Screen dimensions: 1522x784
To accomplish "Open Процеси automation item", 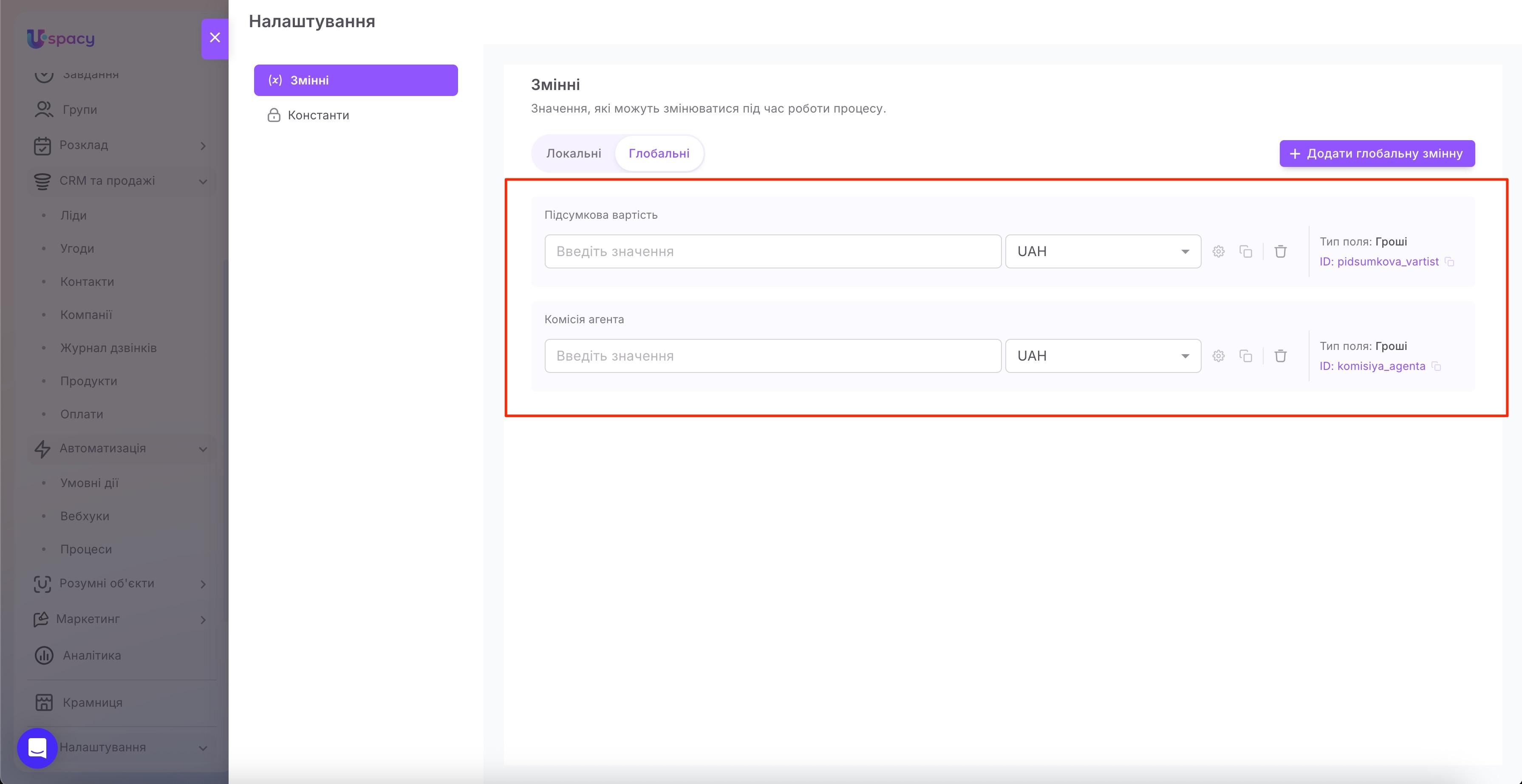I will 86,549.
